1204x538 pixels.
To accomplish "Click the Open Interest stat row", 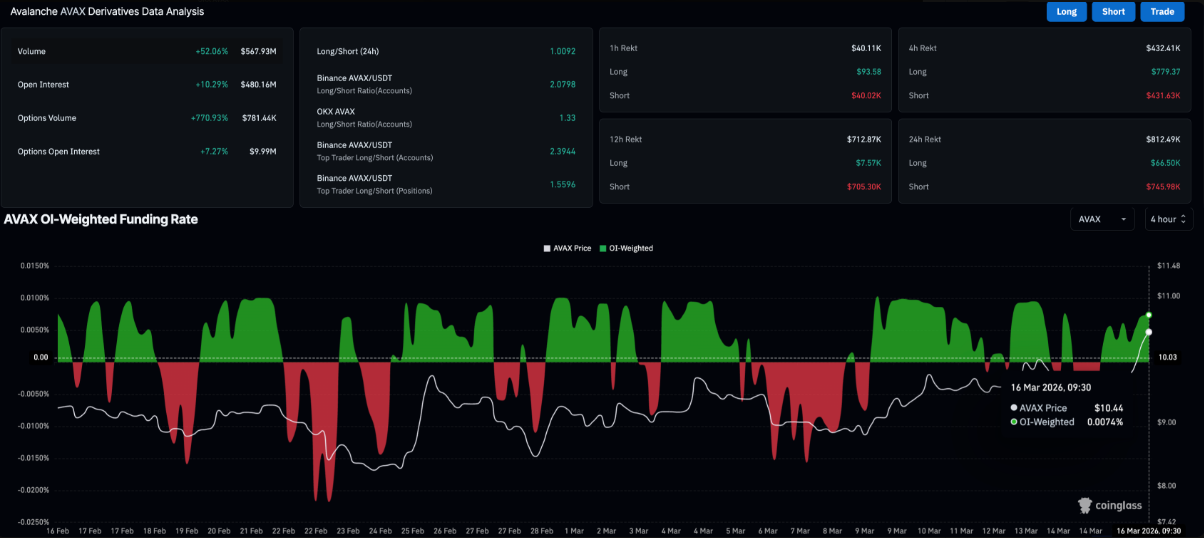I will (x=146, y=85).
